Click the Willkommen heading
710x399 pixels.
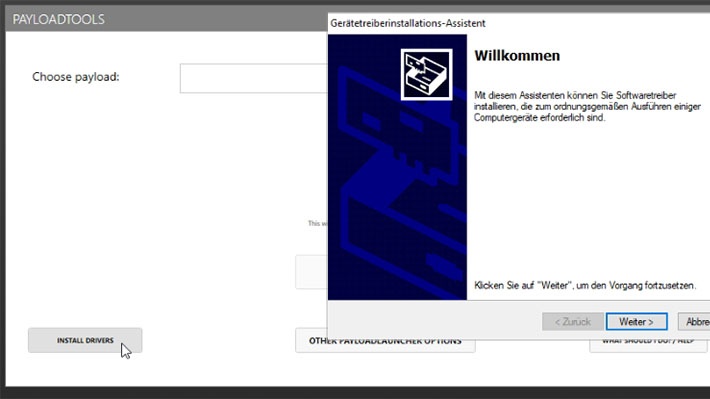point(517,56)
